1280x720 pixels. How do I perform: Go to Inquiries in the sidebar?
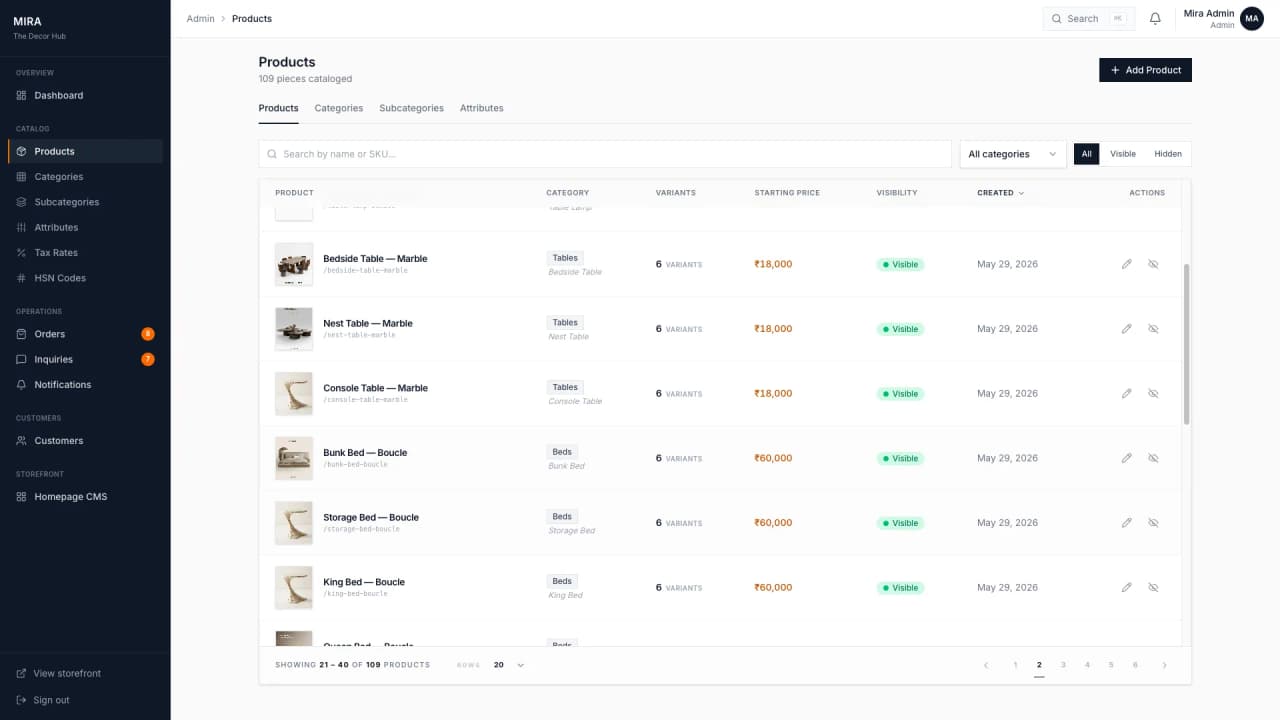85,359
